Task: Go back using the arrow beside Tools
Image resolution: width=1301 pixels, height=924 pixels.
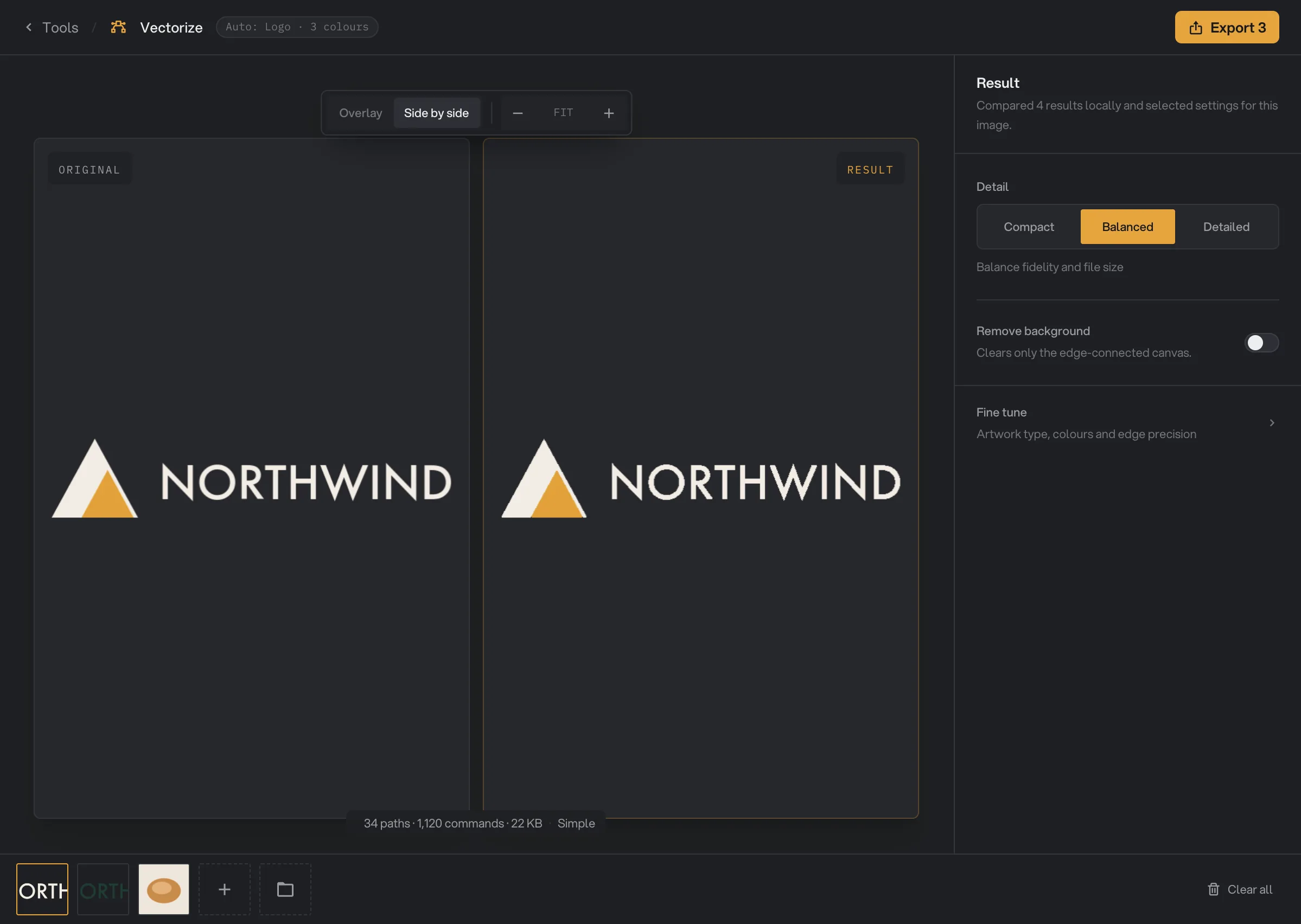Action: [28, 27]
